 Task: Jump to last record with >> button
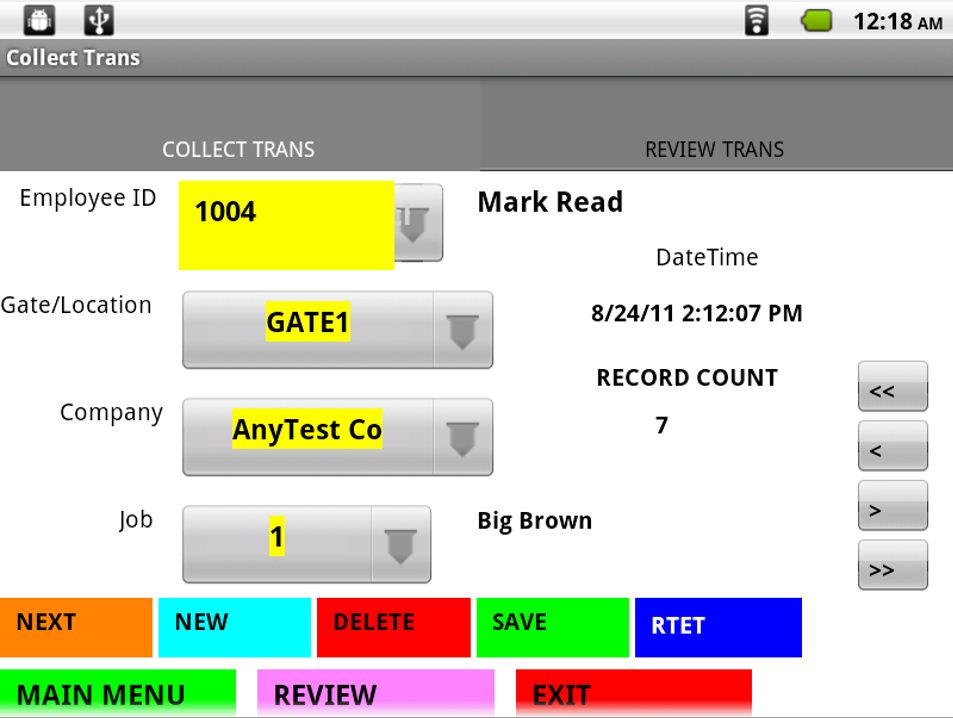(x=892, y=566)
